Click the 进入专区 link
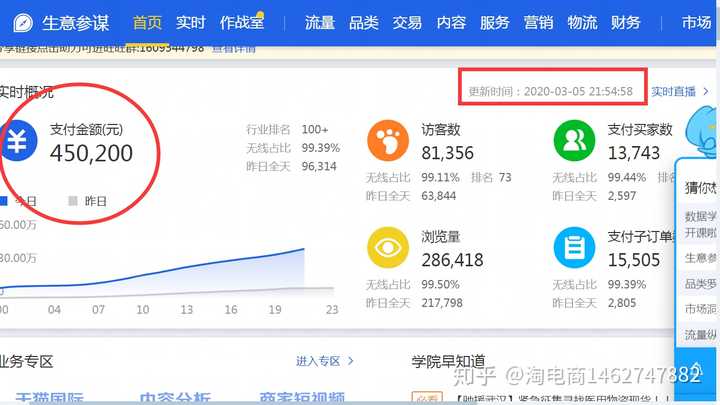720x405 pixels. 318,361
